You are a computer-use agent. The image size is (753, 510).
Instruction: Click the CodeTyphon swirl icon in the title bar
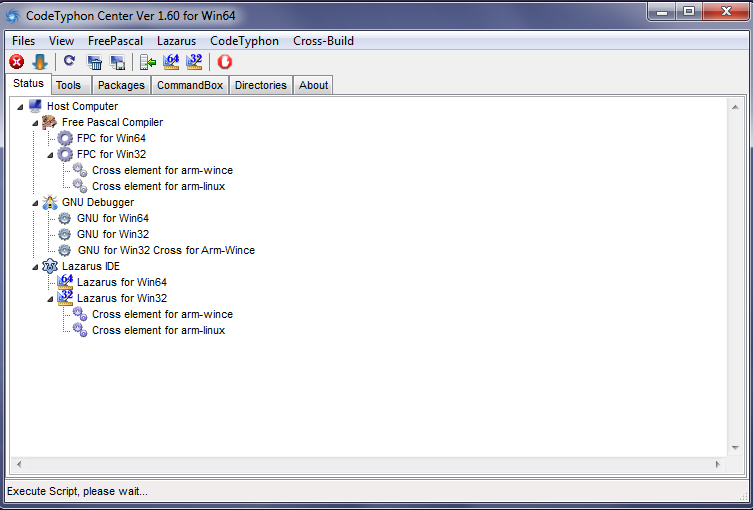click(12, 15)
